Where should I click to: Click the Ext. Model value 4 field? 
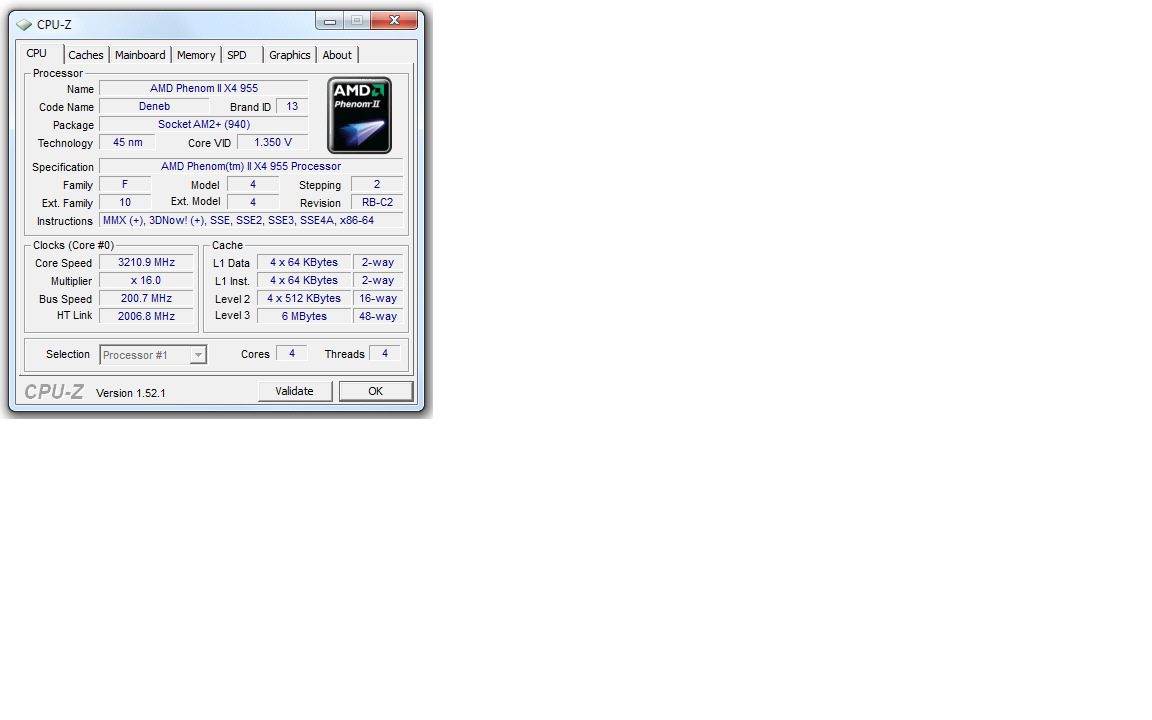point(253,202)
